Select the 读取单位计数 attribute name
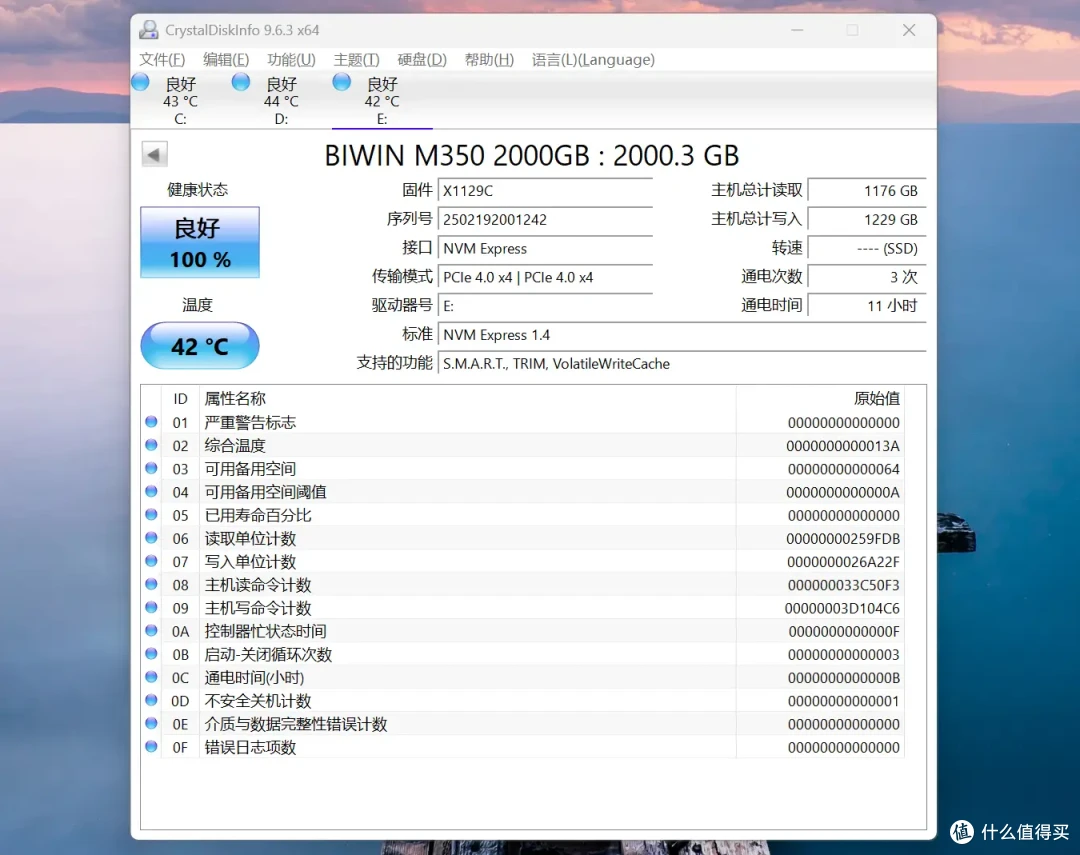Screen dimensions: 1080x855 tap(250, 539)
